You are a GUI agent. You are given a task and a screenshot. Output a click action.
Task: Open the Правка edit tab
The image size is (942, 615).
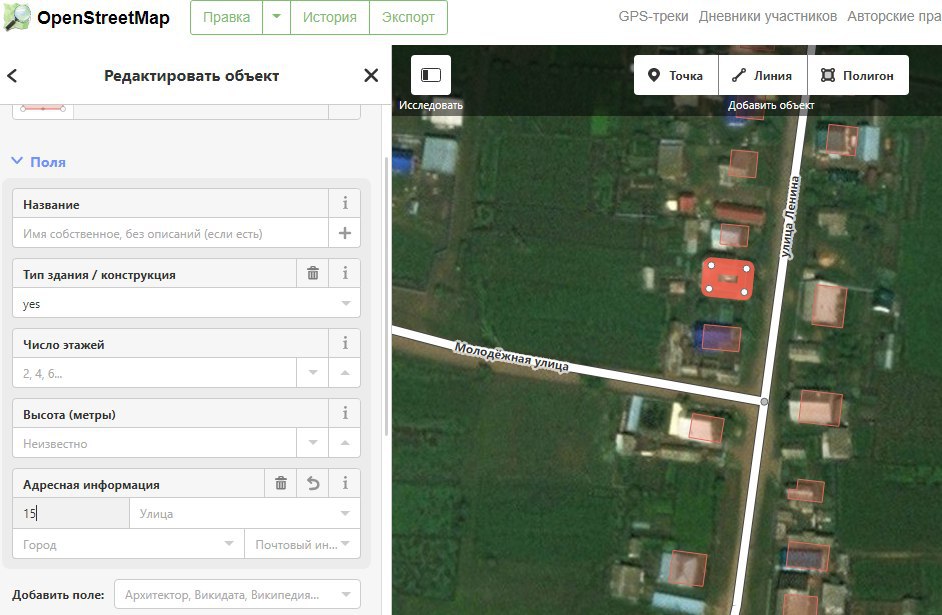point(226,17)
